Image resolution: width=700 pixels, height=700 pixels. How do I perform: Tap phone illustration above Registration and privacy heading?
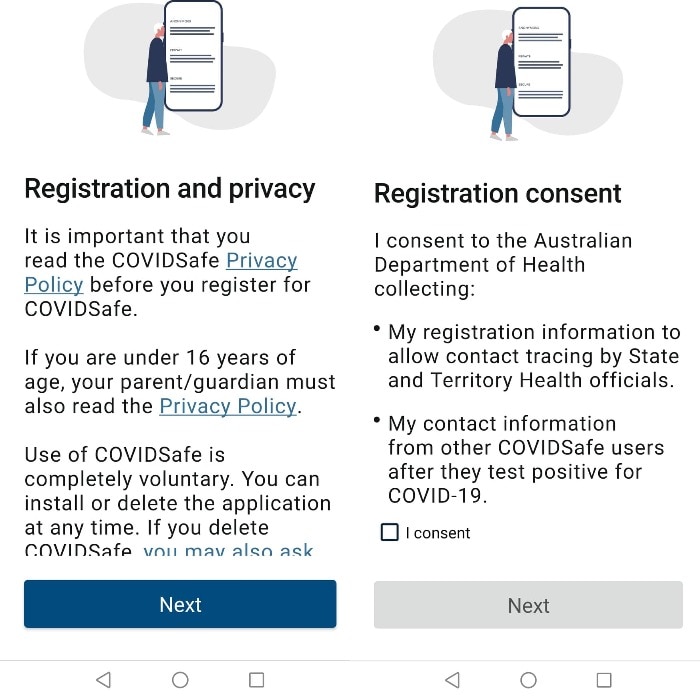coord(193,55)
